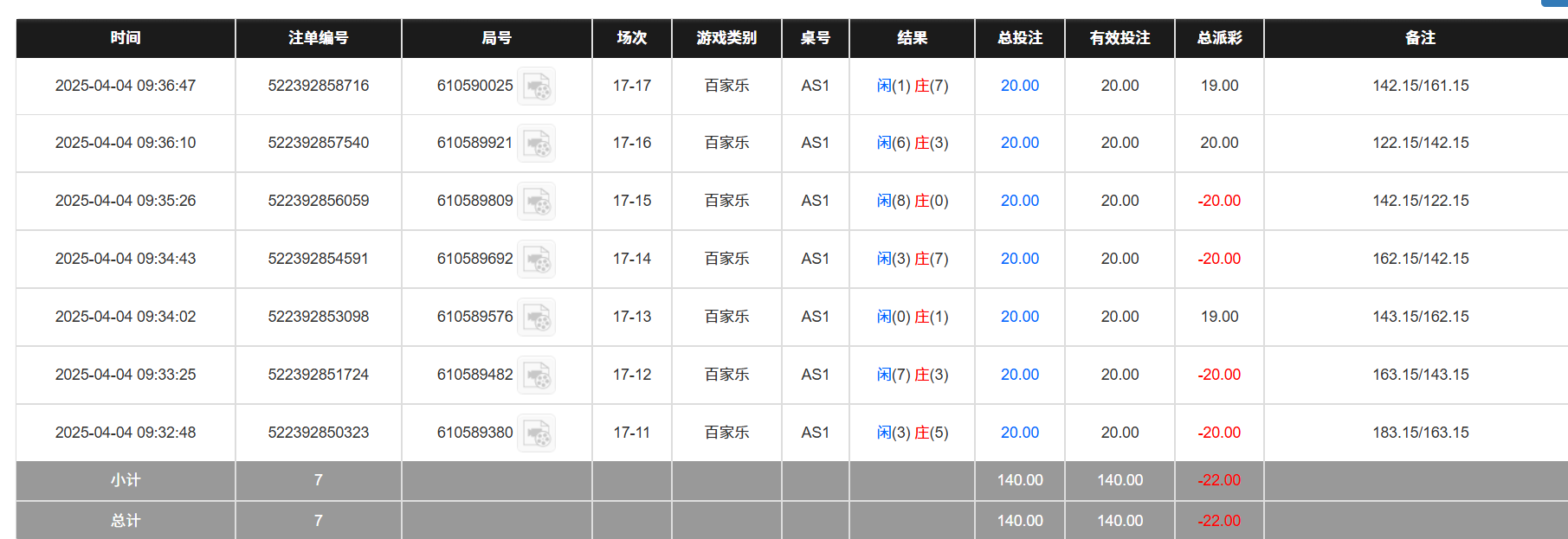Image resolution: width=1568 pixels, height=539 pixels.
Task: Open video replay for round 610589809
Action: pos(537,201)
